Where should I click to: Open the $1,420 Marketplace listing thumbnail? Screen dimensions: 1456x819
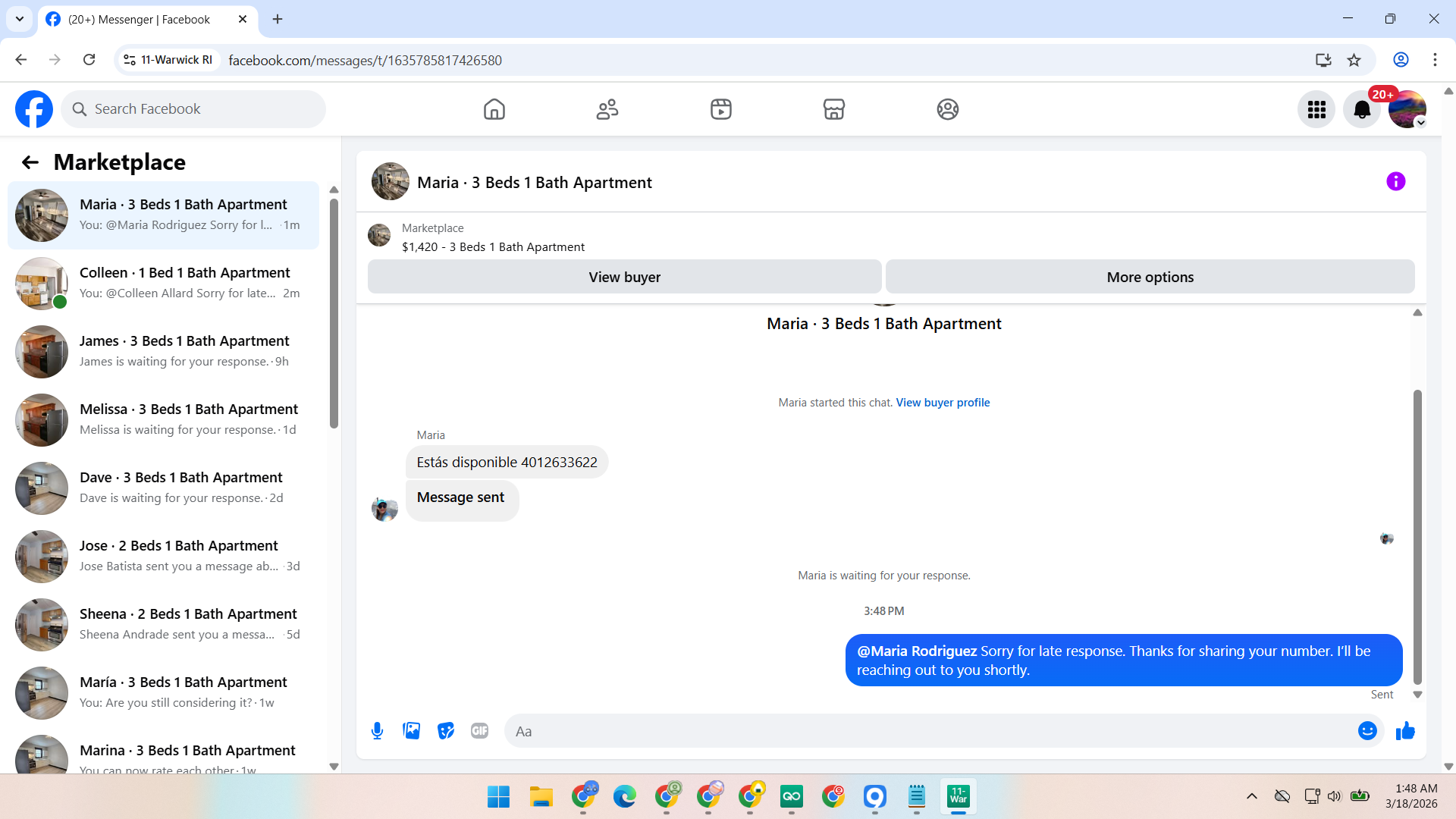click(x=379, y=236)
